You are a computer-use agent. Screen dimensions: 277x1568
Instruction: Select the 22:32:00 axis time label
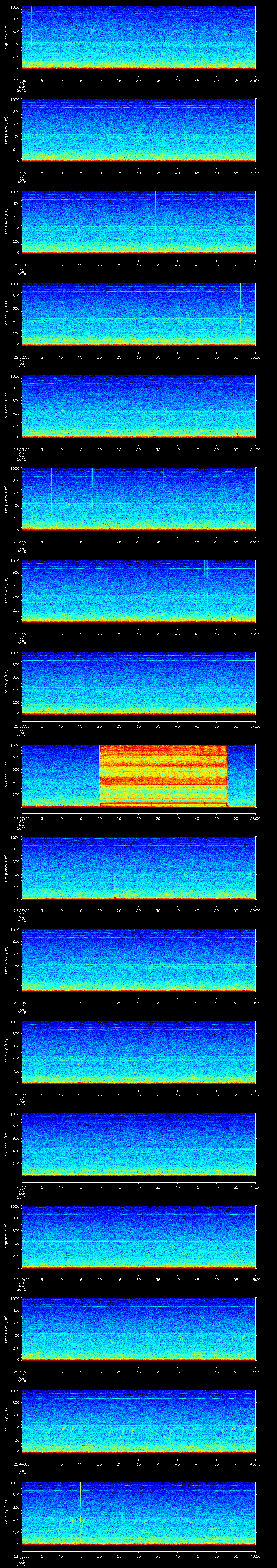21,357
